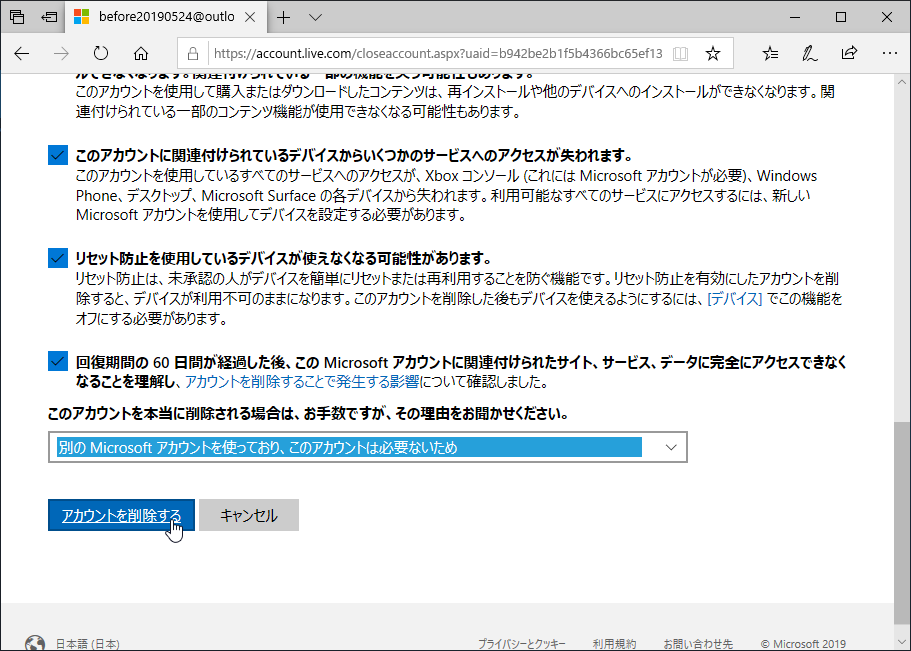Click the address bar URL field
This screenshot has height=651, width=911.
coord(438,54)
